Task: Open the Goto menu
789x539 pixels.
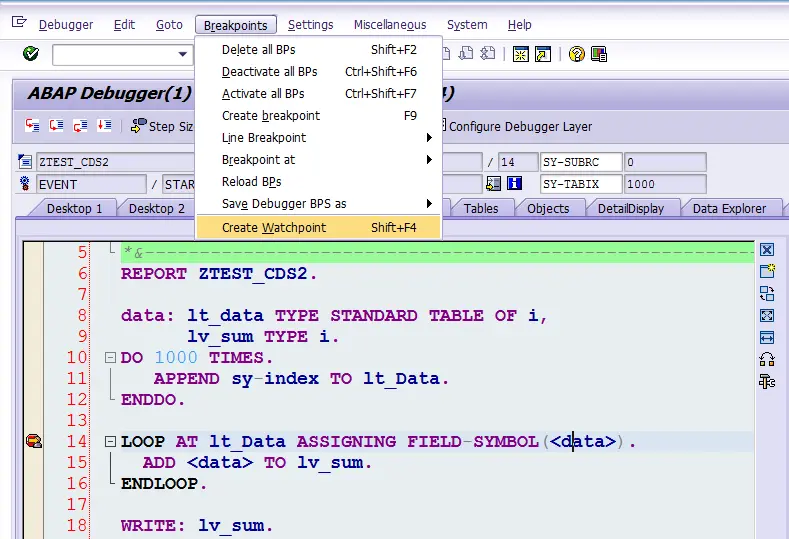Action: tap(169, 25)
